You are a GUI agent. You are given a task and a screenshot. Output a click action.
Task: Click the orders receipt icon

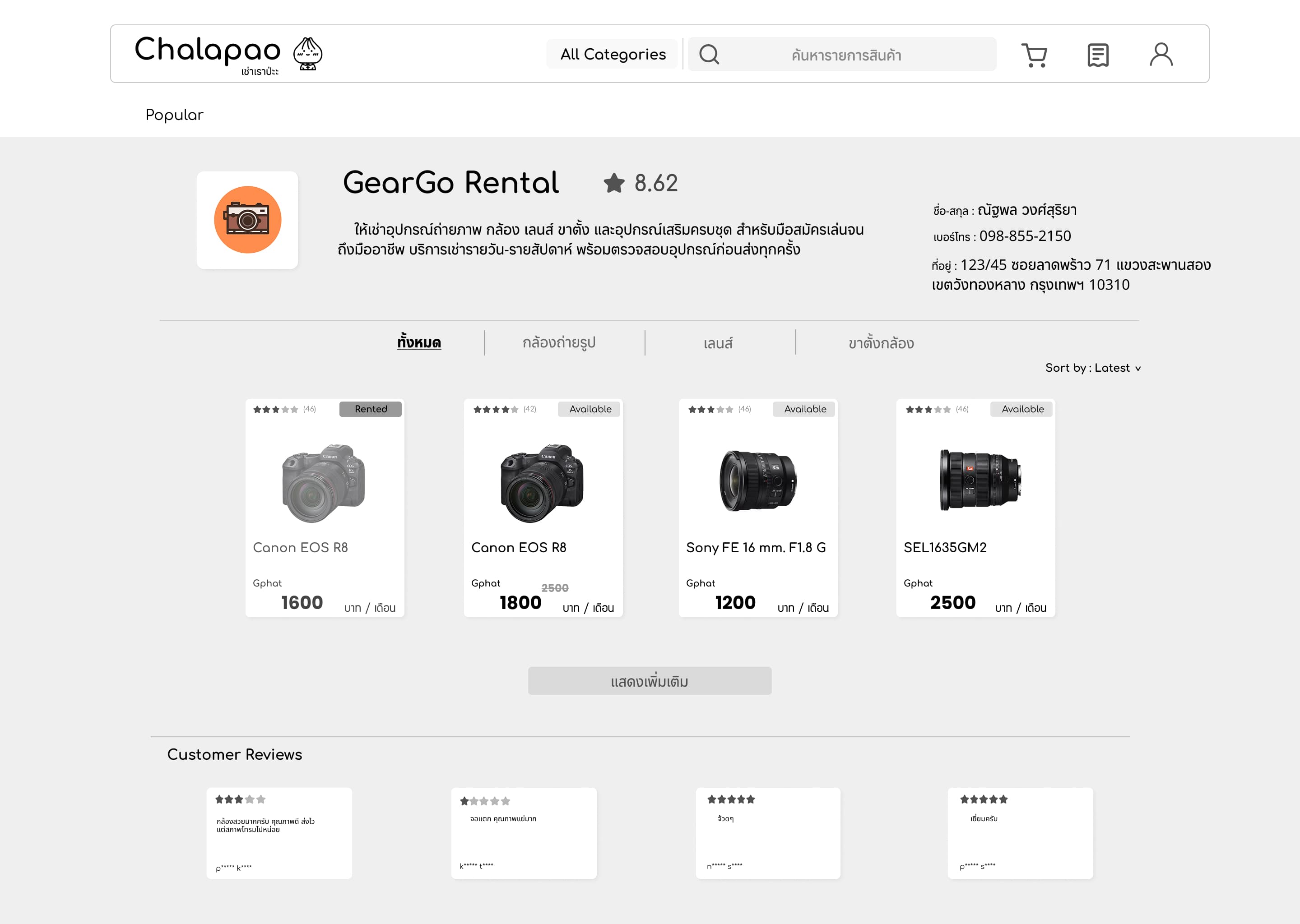click(1097, 55)
